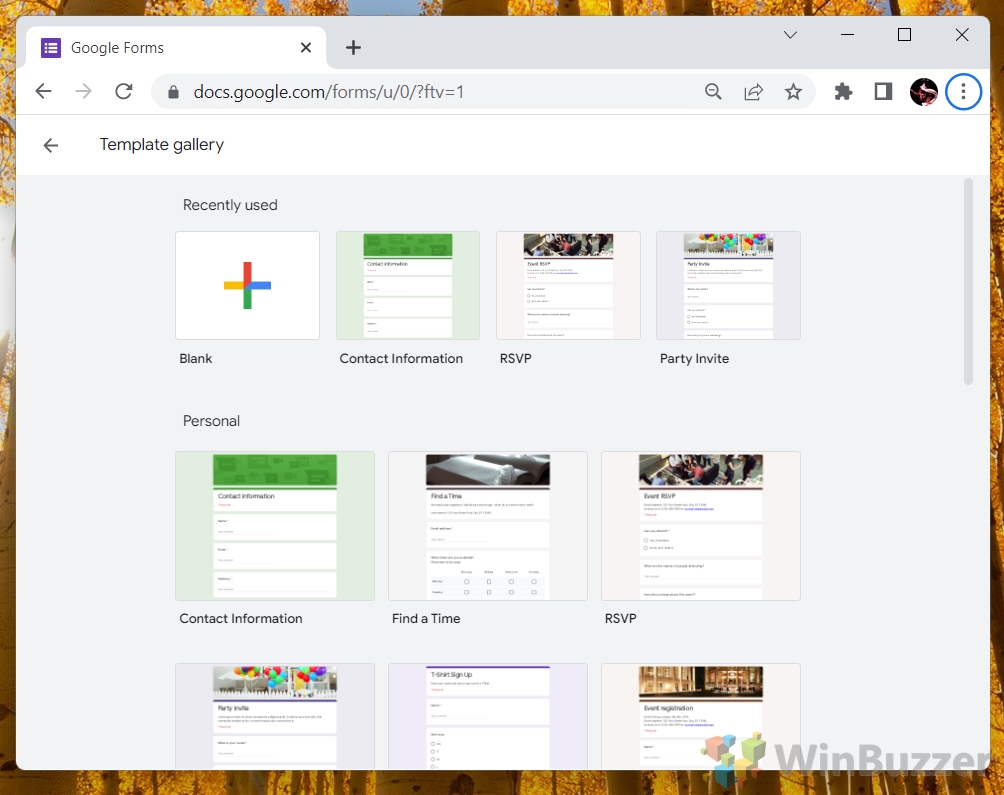Open the browser Extensions puzzle icon
1004x795 pixels.
click(x=843, y=91)
